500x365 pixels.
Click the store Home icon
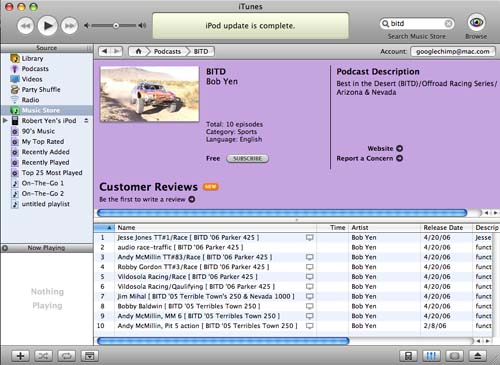tap(138, 51)
